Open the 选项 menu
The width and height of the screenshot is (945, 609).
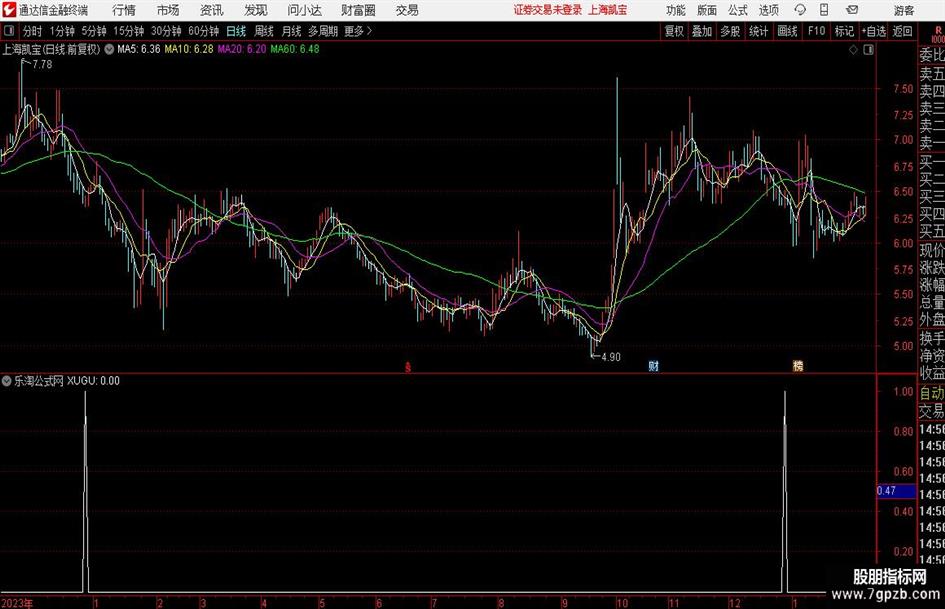pyautogui.click(x=768, y=10)
